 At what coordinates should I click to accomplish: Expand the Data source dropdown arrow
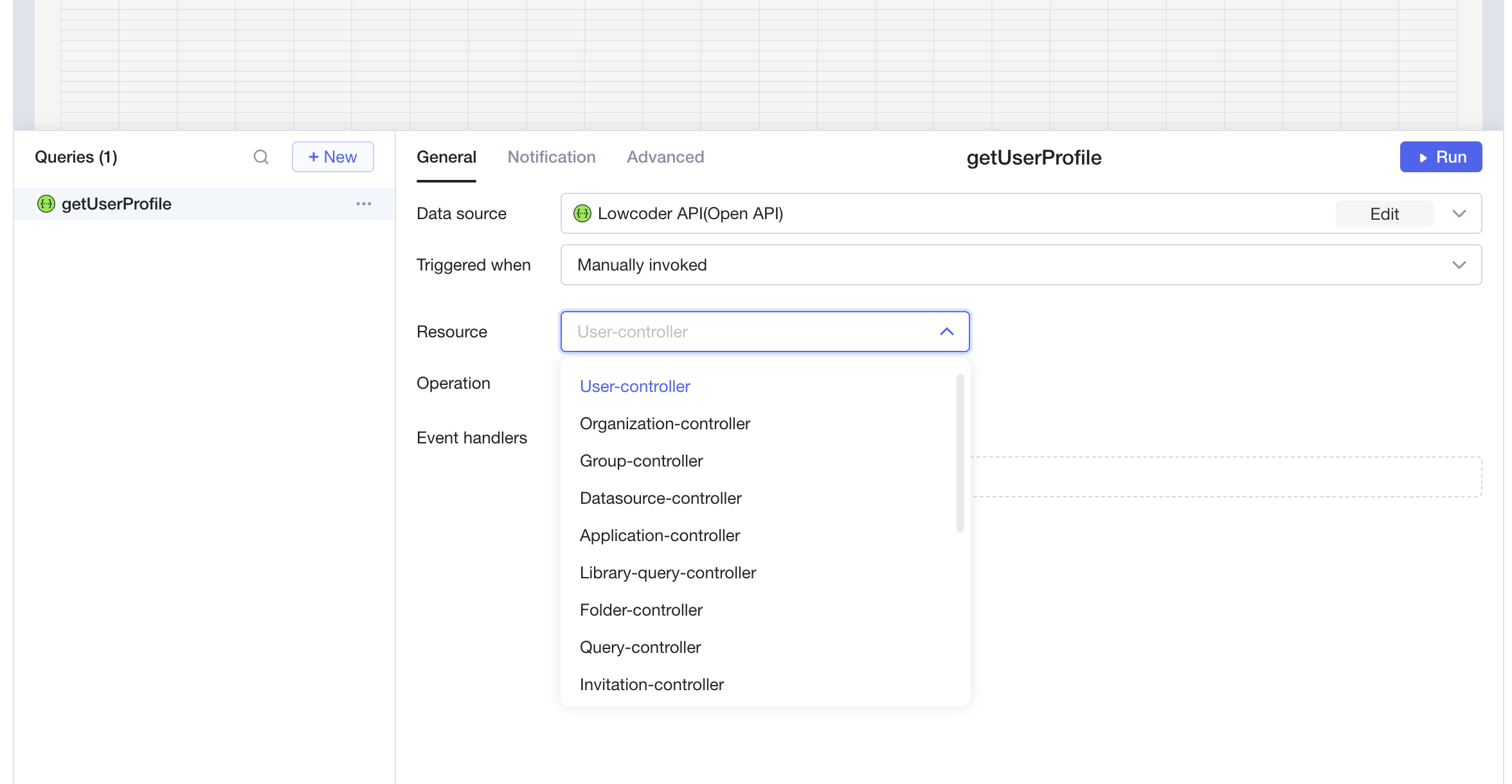[1459, 213]
